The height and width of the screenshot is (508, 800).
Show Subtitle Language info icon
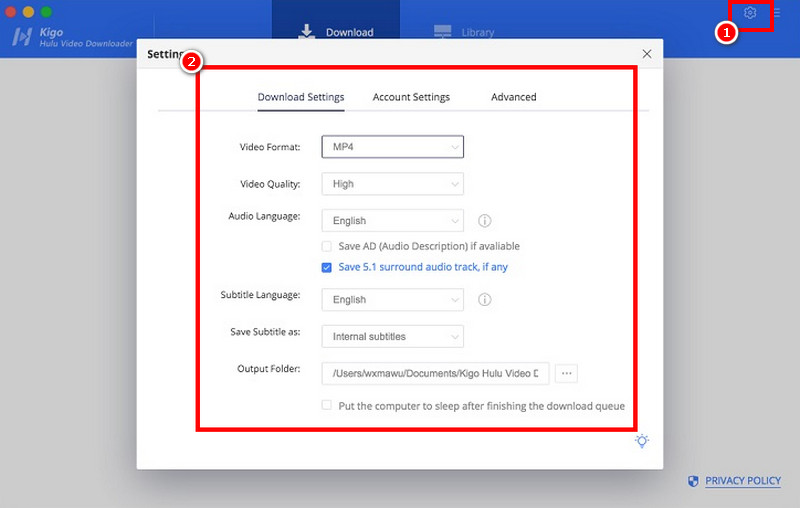(x=485, y=299)
